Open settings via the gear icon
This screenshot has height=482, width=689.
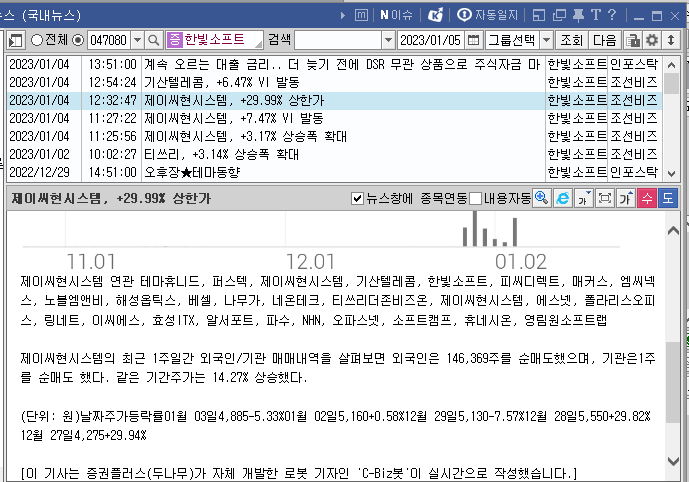point(652,40)
